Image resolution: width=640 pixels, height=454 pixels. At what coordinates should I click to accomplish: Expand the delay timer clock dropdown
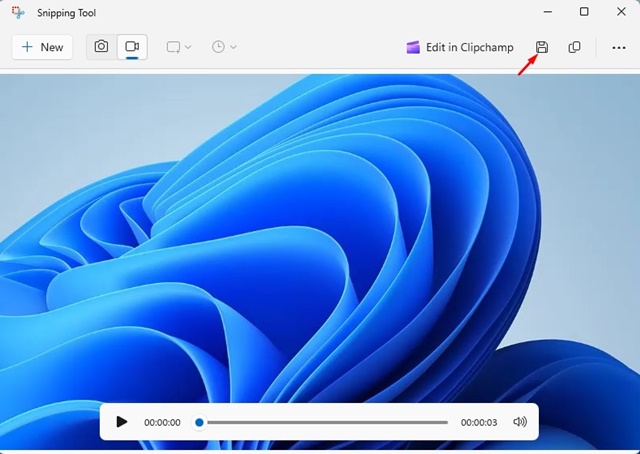click(224, 47)
